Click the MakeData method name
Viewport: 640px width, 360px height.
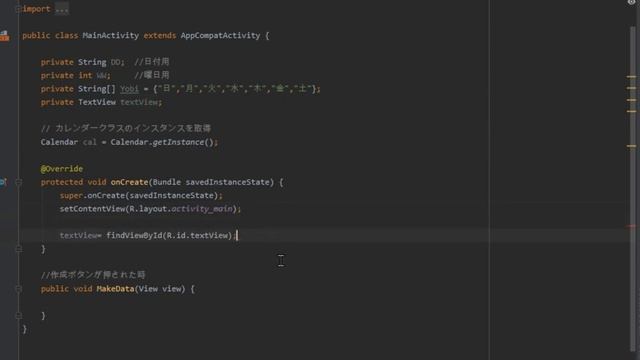click(116, 289)
